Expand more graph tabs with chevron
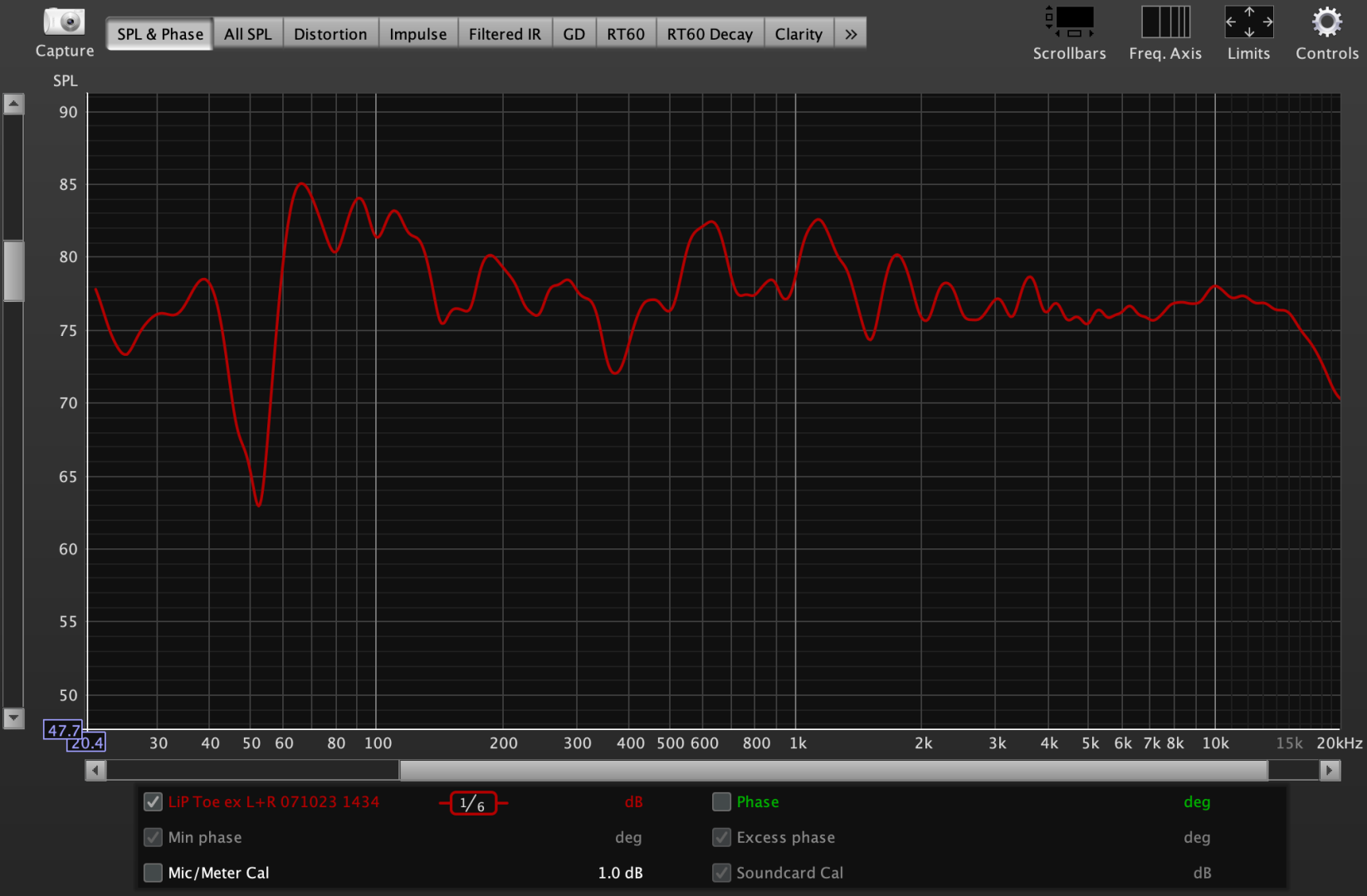Screen dimensions: 1367x896 pyautogui.click(x=851, y=34)
